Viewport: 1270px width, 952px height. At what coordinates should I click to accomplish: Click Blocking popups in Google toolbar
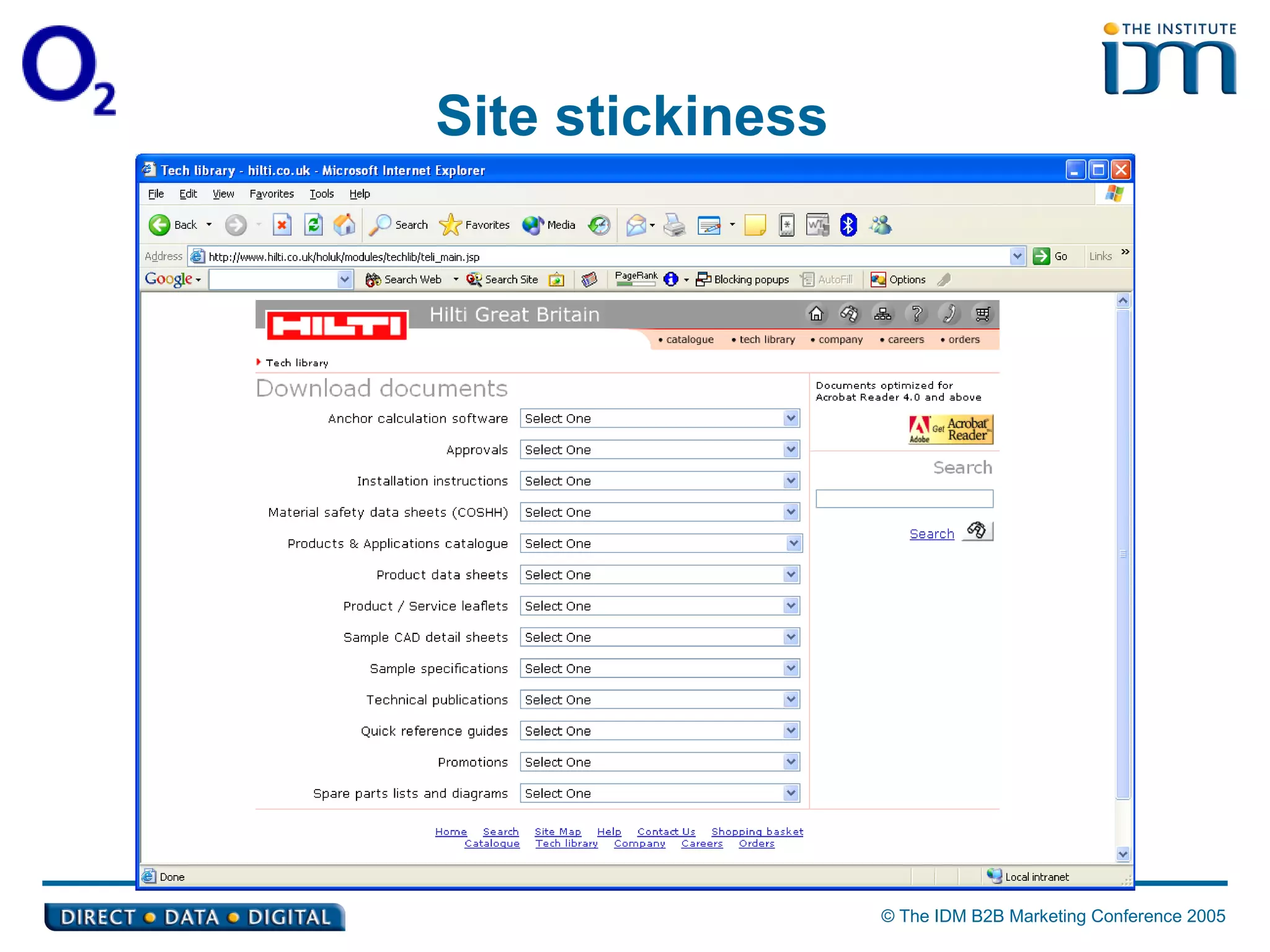tap(742, 280)
